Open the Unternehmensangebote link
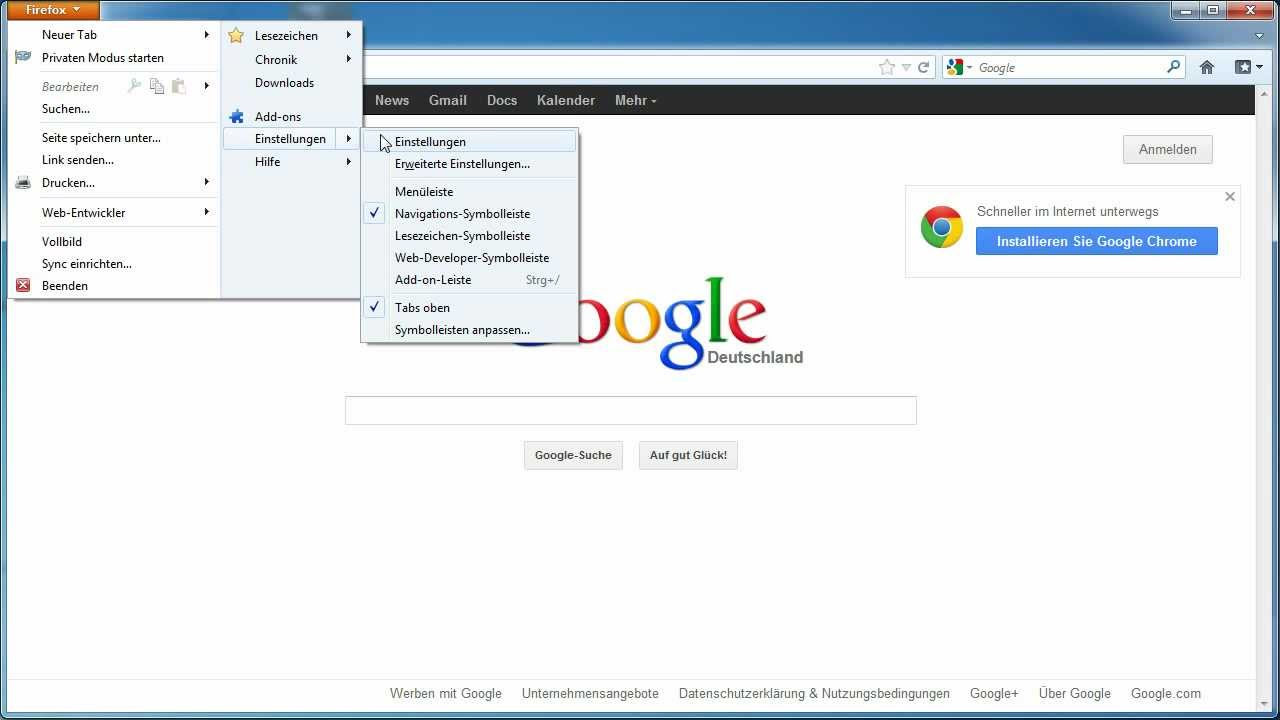This screenshot has height=720, width=1280. pyautogui.click(x=590, y=693)
